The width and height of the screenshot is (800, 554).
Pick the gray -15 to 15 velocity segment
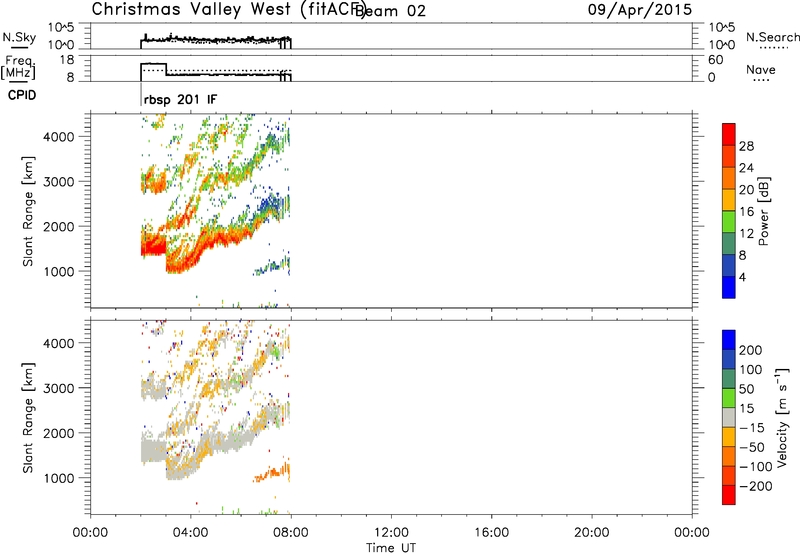729,418
